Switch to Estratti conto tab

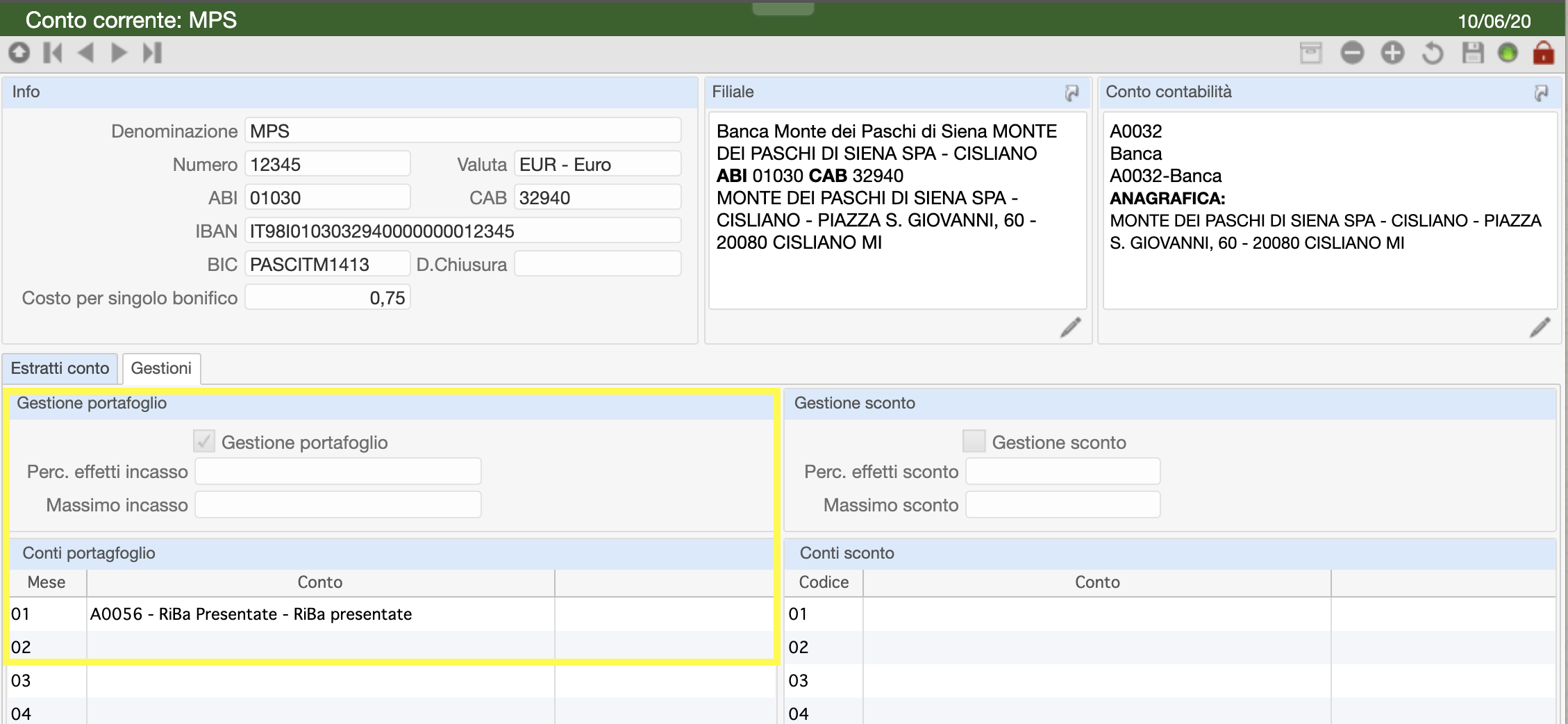point(60,368)
